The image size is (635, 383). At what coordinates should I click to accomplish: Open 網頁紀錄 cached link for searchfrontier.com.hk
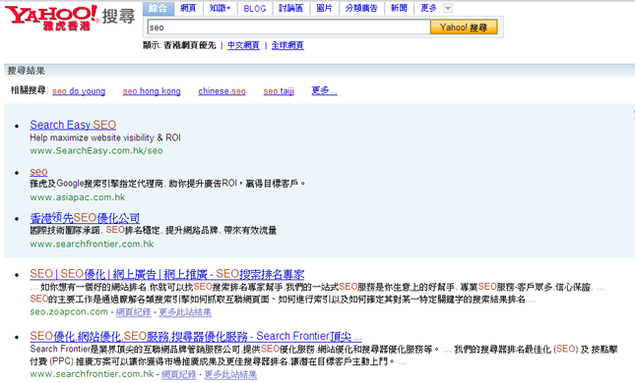tap(179, 374)
